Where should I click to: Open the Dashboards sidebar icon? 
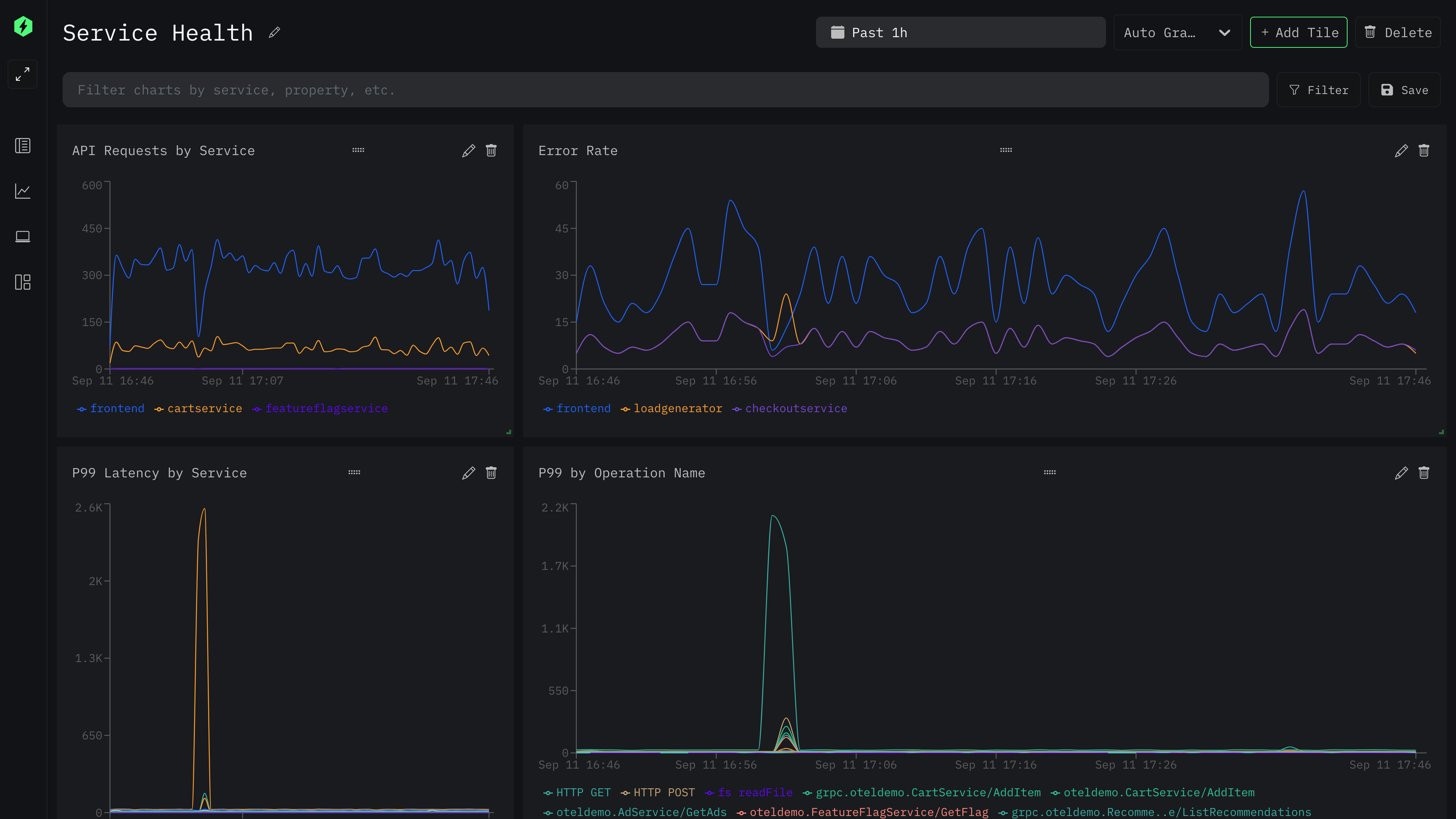click(23, 282)
